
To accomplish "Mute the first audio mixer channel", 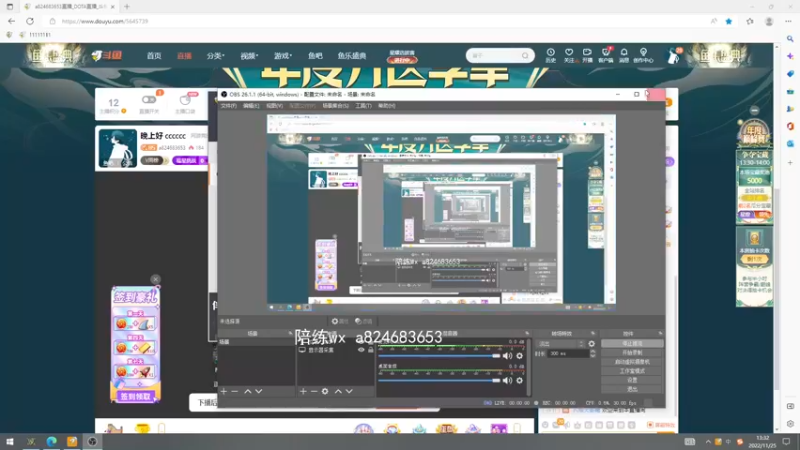I will click(x=507, y=356).
